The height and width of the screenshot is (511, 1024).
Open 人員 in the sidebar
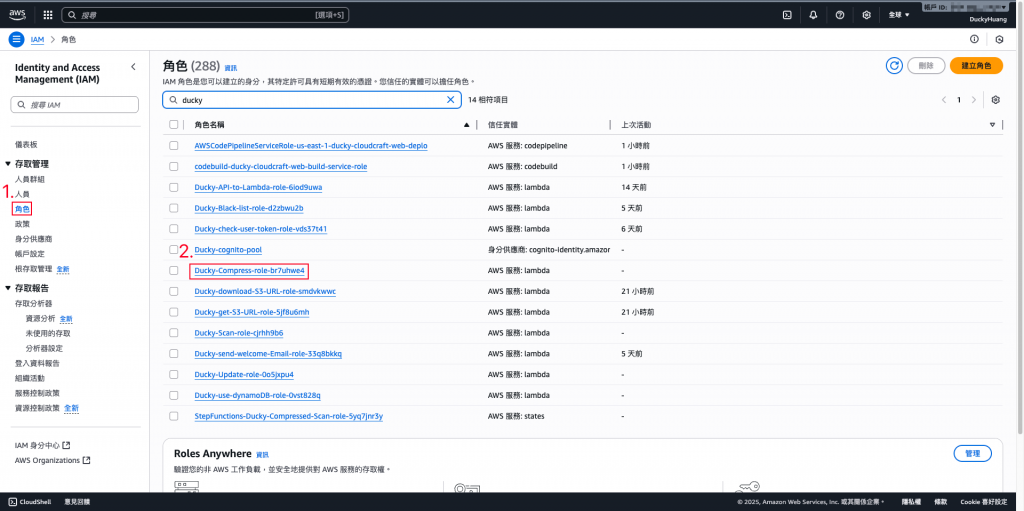point(22,194)
